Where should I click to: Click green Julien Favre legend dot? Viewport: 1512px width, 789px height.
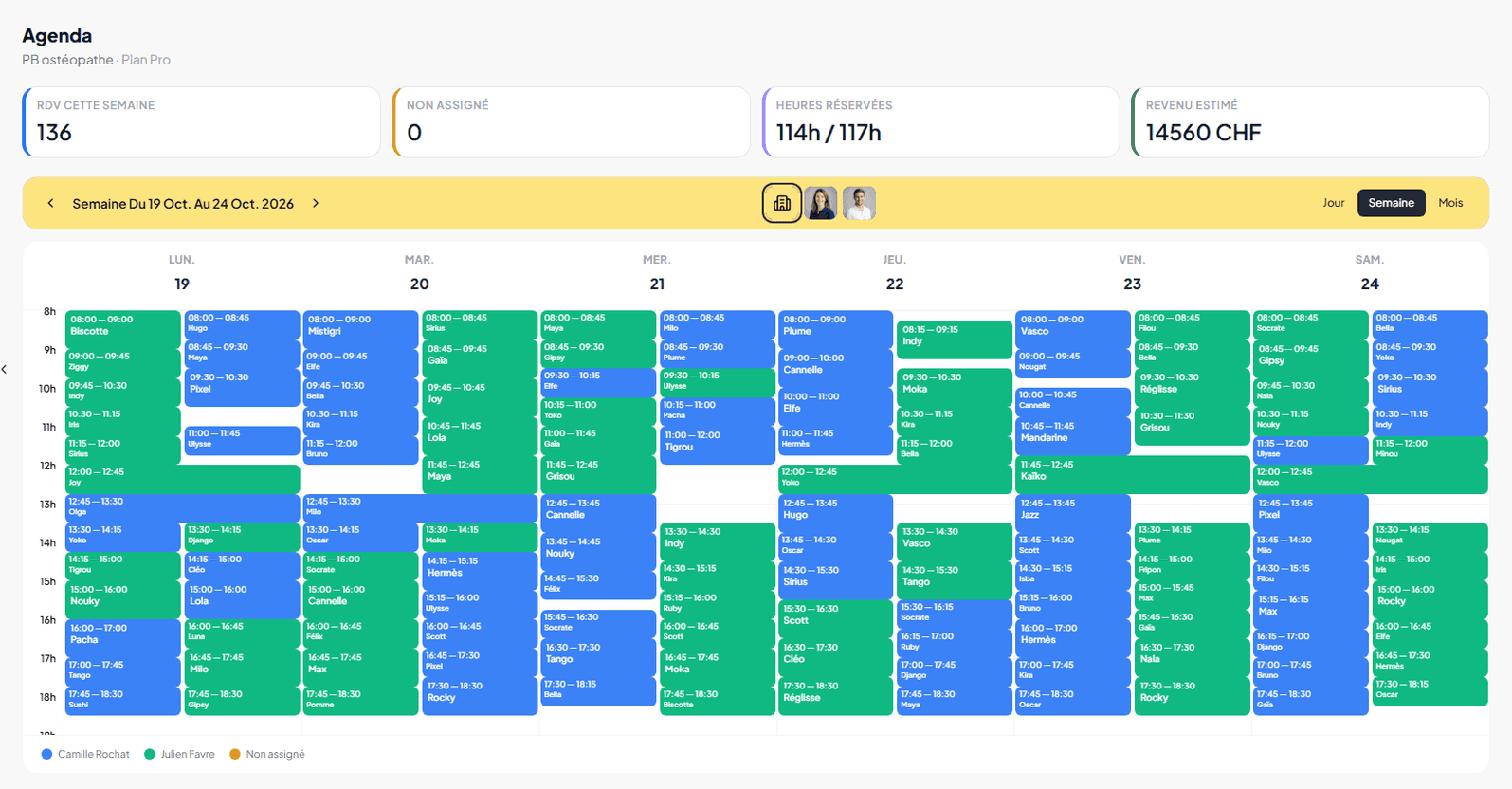(149, 755)
